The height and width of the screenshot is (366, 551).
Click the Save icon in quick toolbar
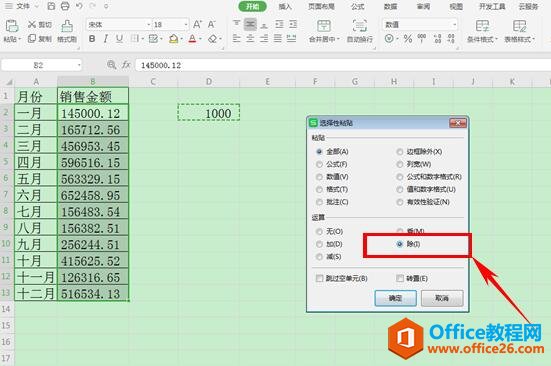[x=51, y=6]
